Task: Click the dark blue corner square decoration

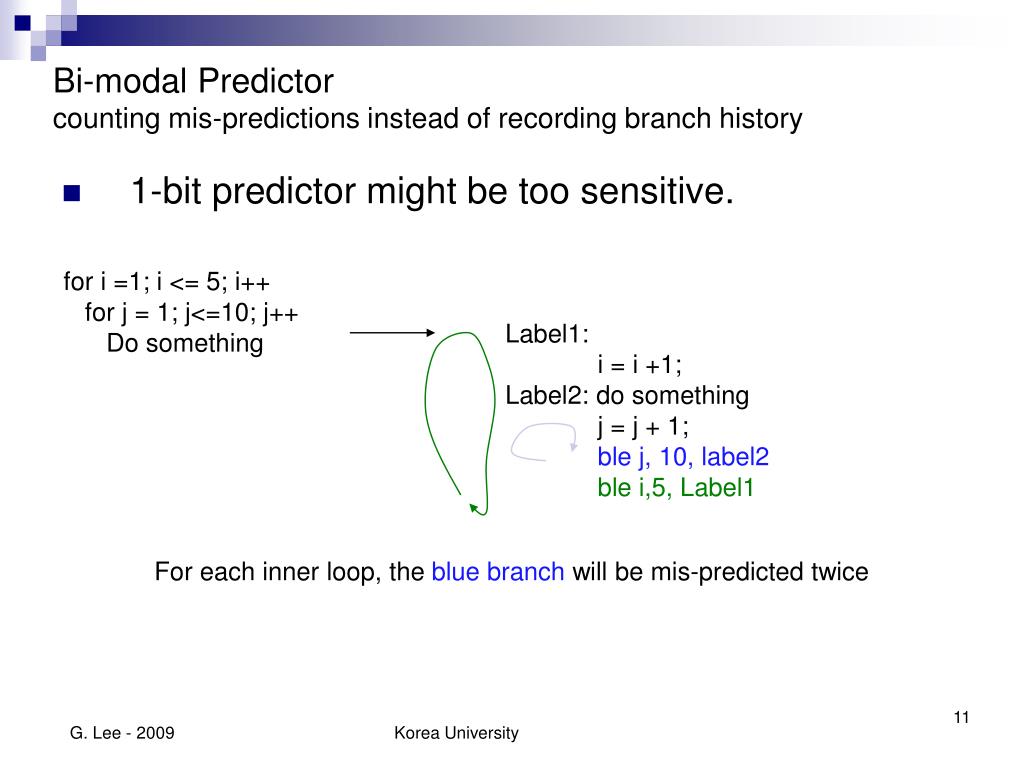Action: [x=22, y=23]
